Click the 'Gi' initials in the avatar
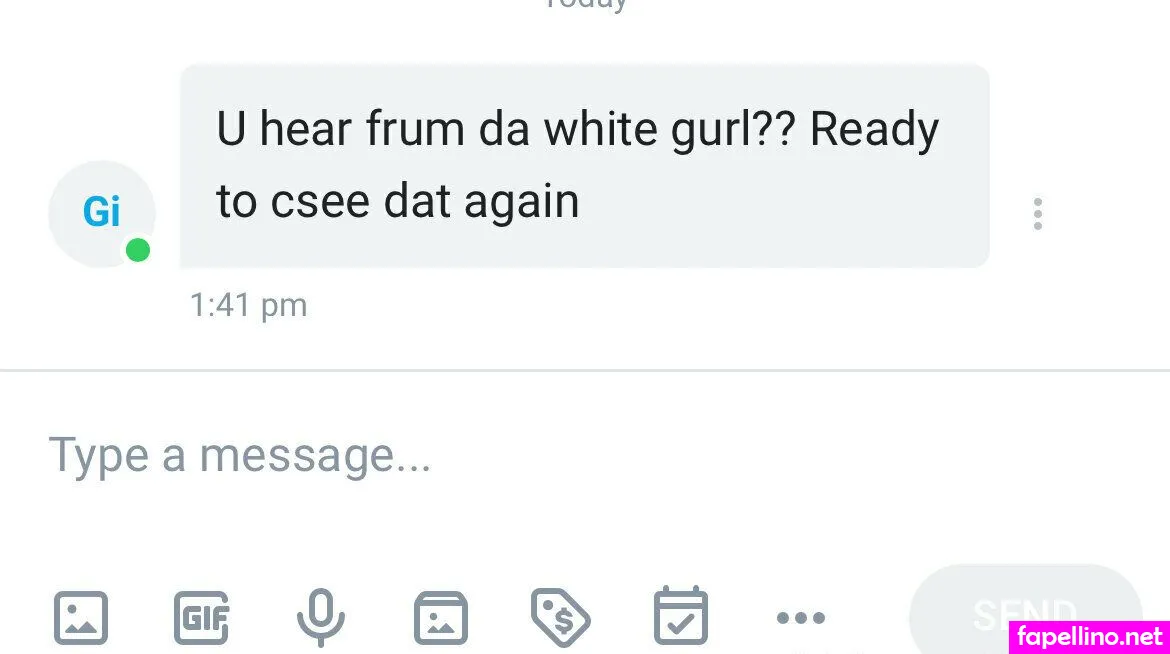The image size is (1170, 654). pos(101,211)
